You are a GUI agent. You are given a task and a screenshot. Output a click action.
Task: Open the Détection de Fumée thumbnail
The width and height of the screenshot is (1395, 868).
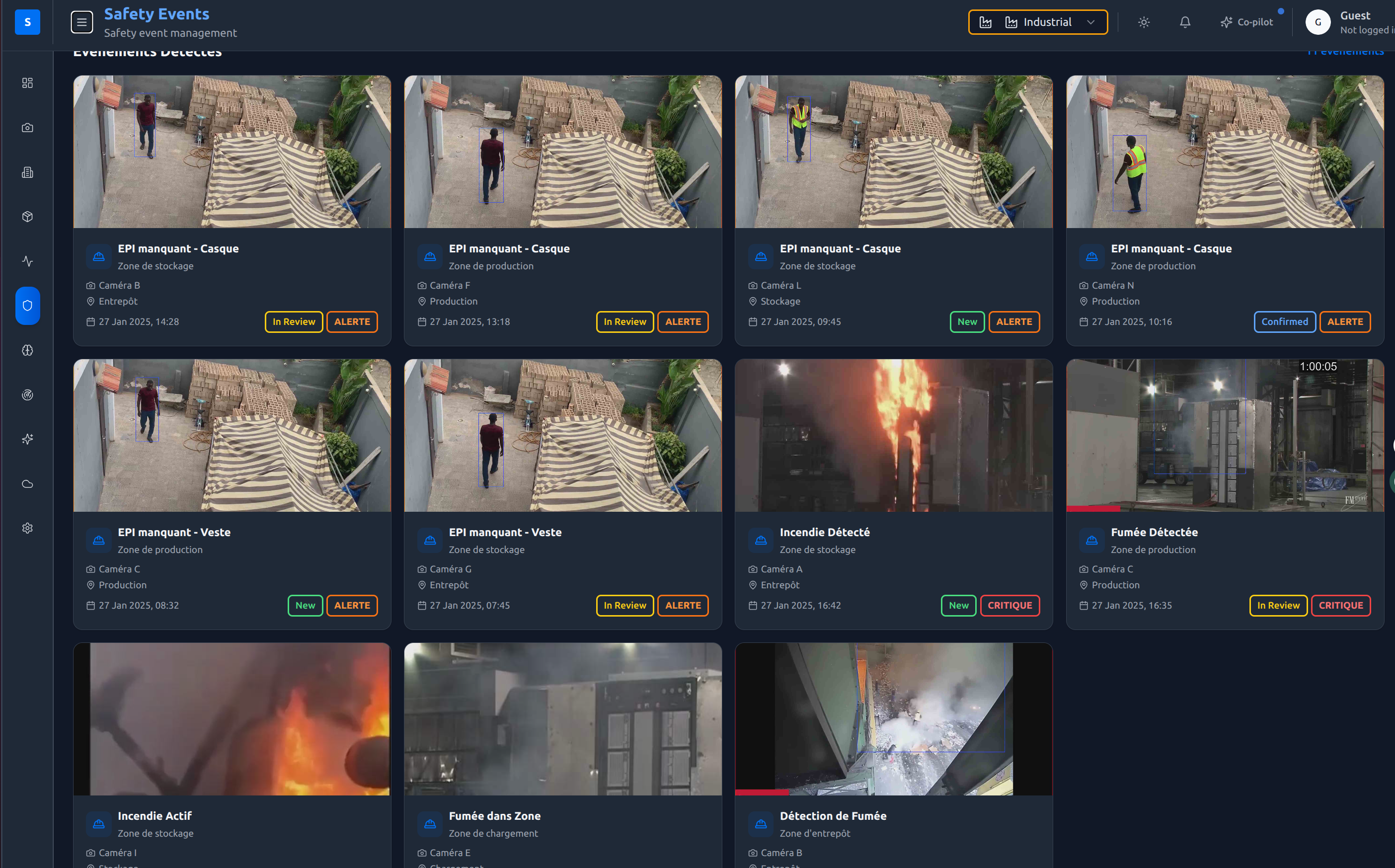coord(893,719)
